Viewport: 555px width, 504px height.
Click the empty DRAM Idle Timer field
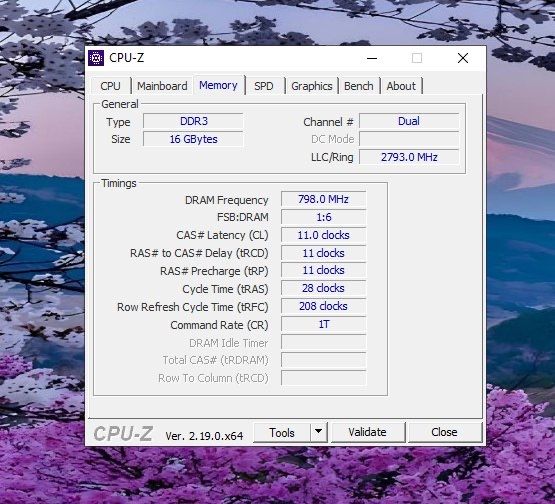pyautogui.click(x=324, y=343)
